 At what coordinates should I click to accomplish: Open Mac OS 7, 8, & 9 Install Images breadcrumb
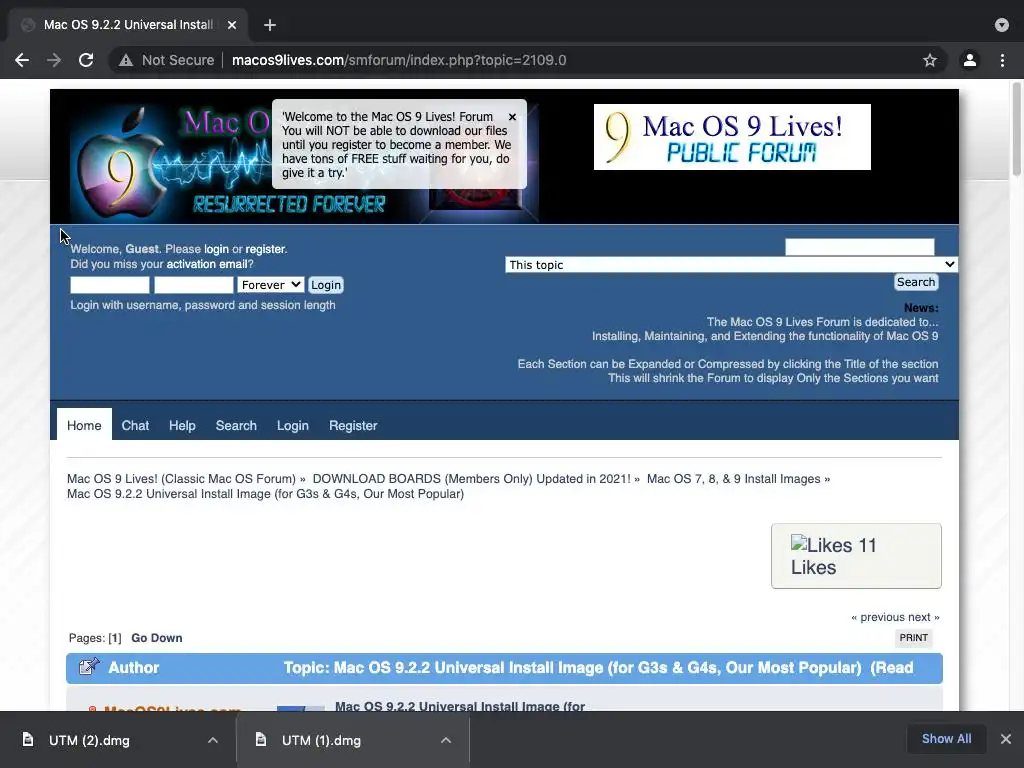(x=733, y=479)
